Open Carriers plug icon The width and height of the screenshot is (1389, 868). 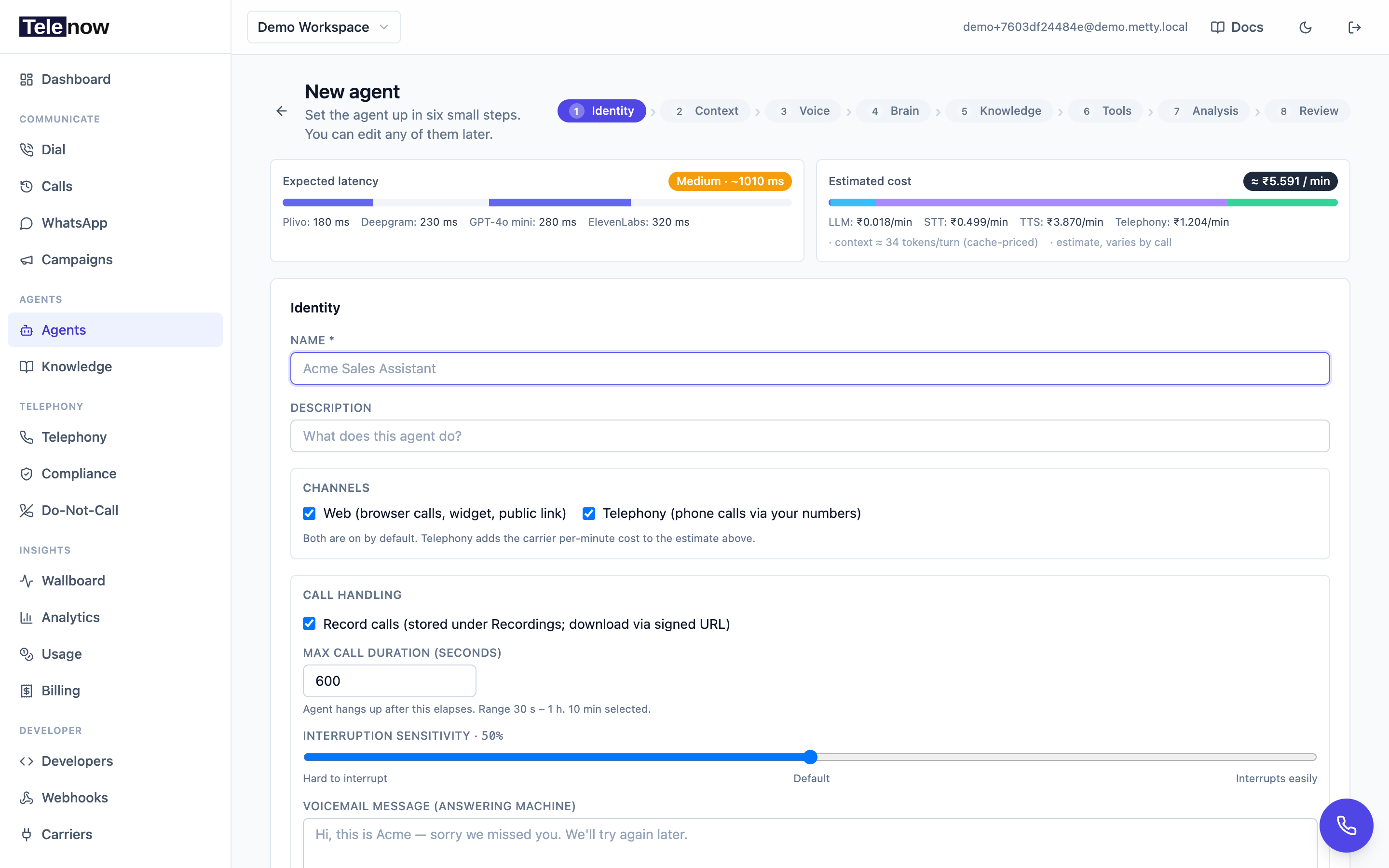pyautogui.click(x=27, y=835)
